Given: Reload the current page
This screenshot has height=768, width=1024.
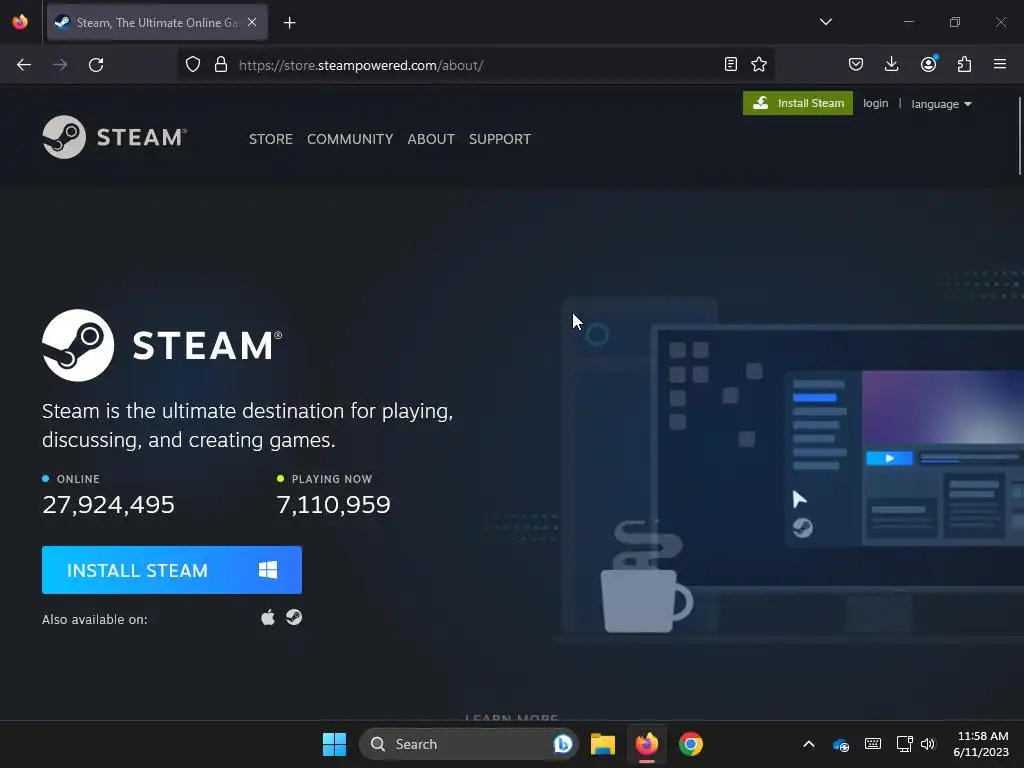Looking at the screenshot, I should pyautogui.click(x=96, y=65).
